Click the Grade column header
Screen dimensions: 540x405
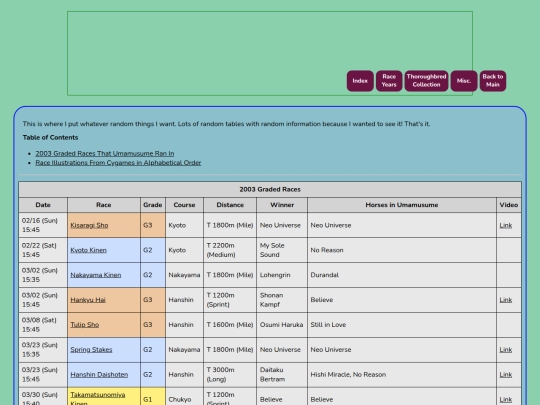tap(153, 205)
